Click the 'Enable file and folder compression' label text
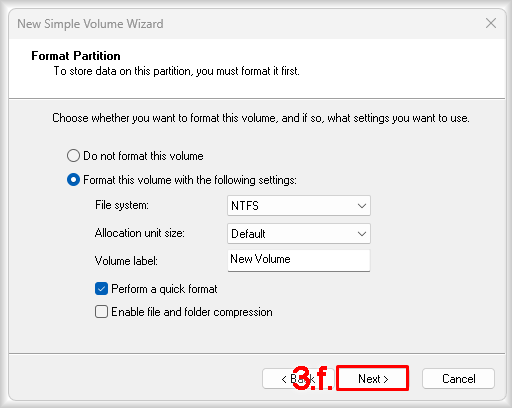 [192, 312]
